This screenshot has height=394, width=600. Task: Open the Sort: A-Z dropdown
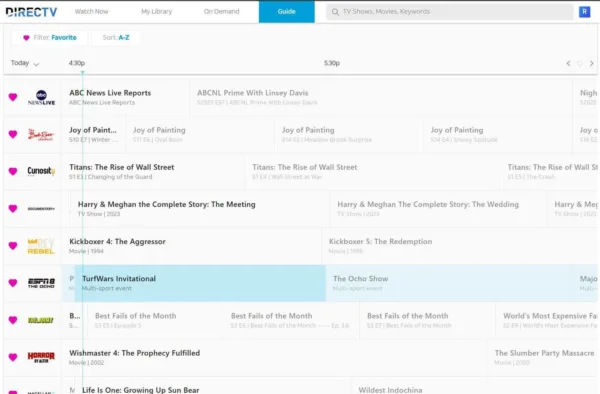pyautogui.click(x=116, y=37)
